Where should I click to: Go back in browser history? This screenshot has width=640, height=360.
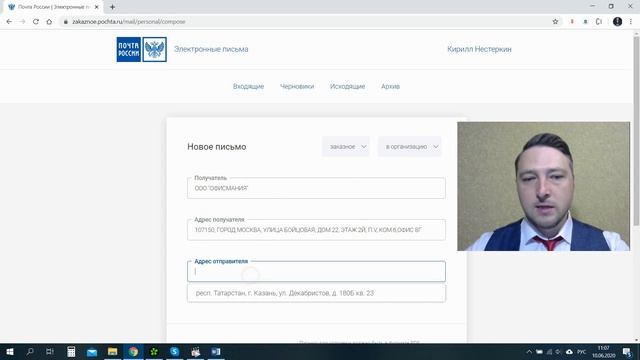pyautogui.click(x=9, y=22)
